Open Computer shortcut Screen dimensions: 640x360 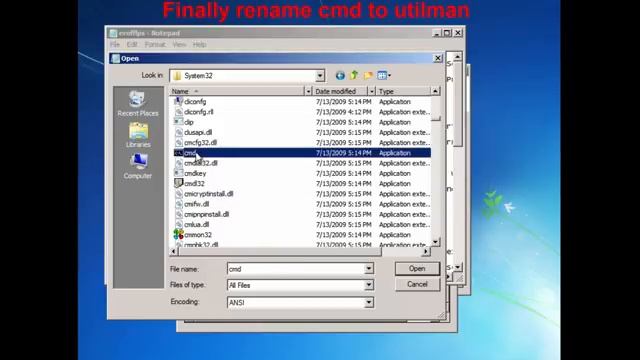(138, 167)
